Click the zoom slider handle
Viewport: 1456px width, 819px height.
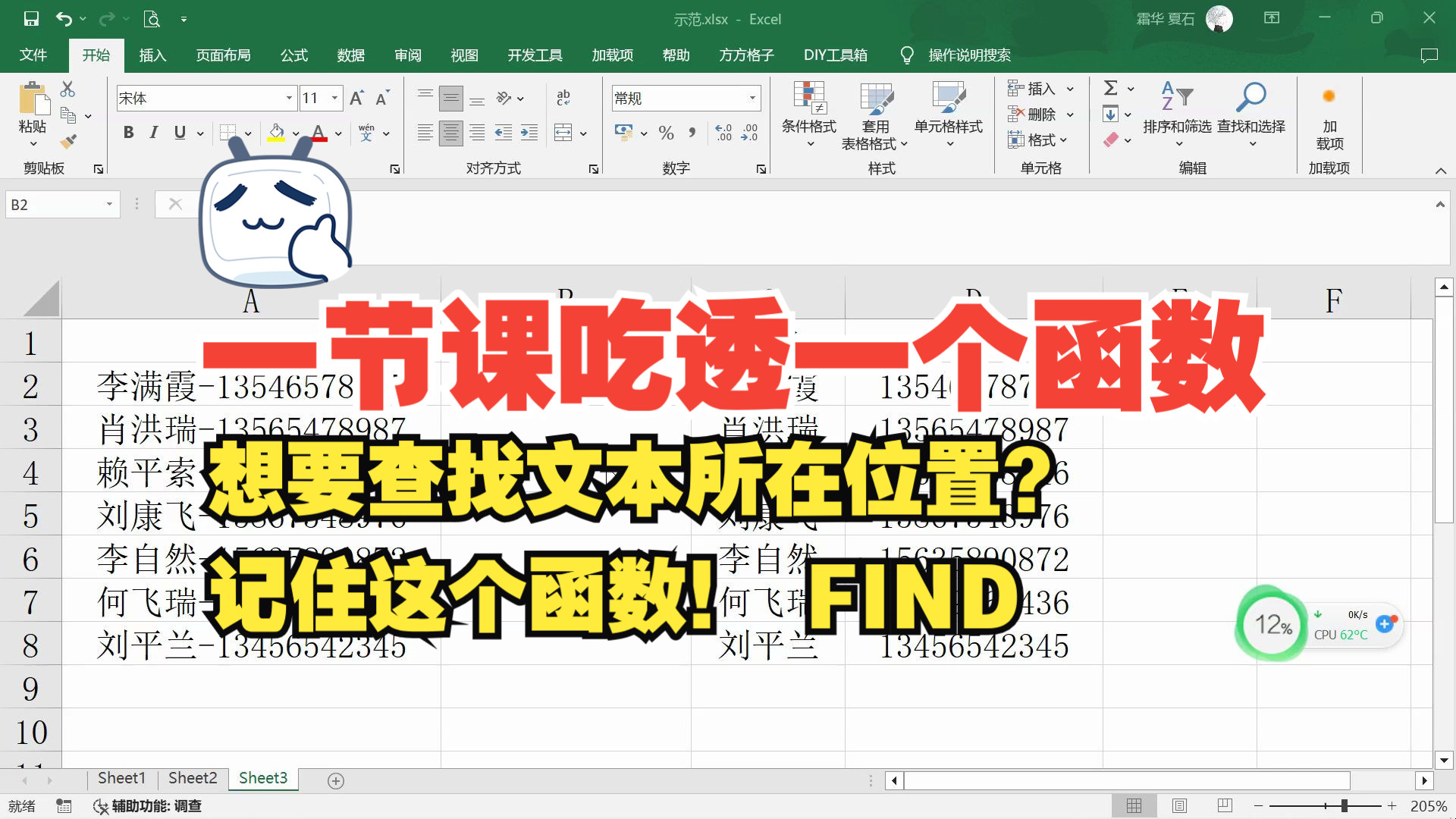coord(1345,806)
